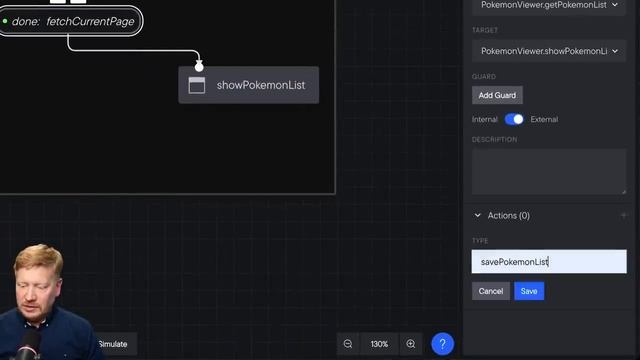Viewport: 640px width, 360px height.
Task: Click into the Description text area
Action: click(x=549, y=171)
